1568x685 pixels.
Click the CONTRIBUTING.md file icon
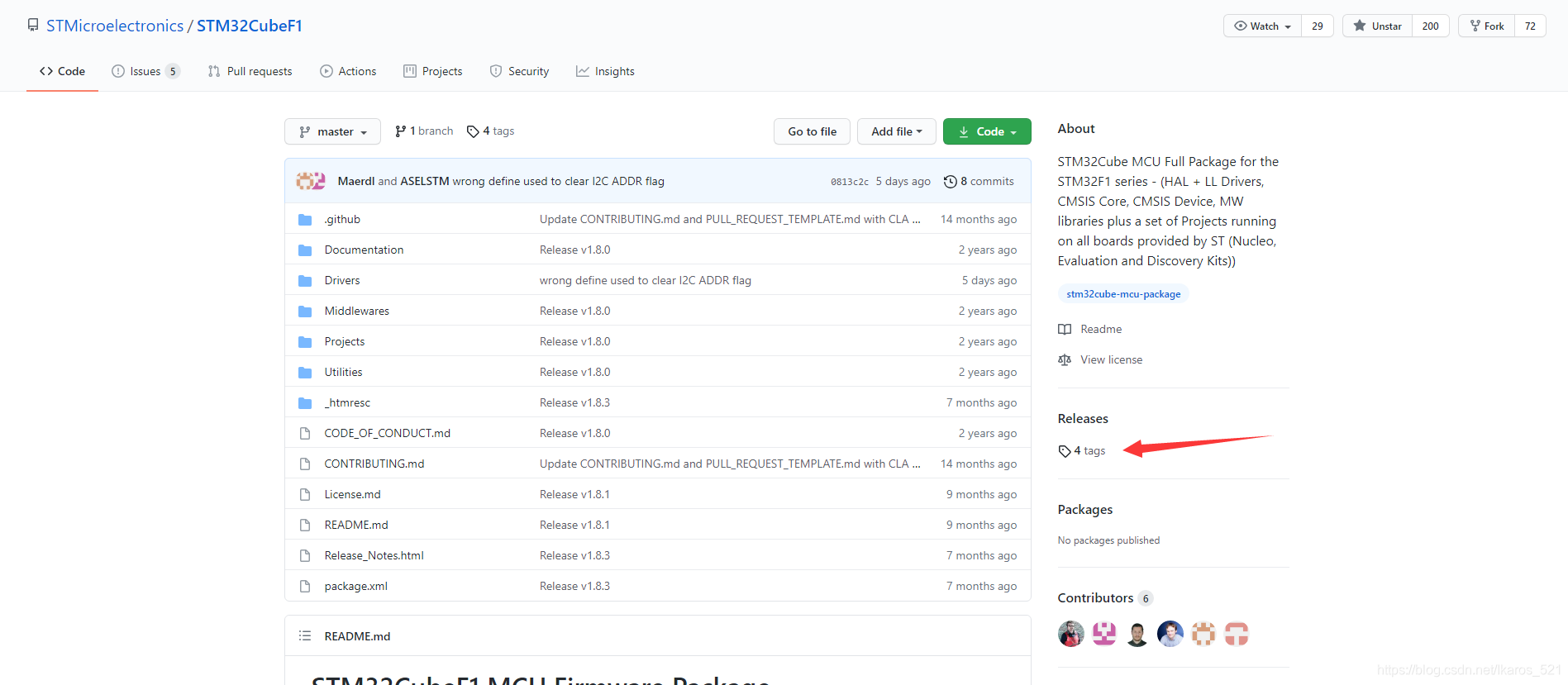(x=305, y=464)
